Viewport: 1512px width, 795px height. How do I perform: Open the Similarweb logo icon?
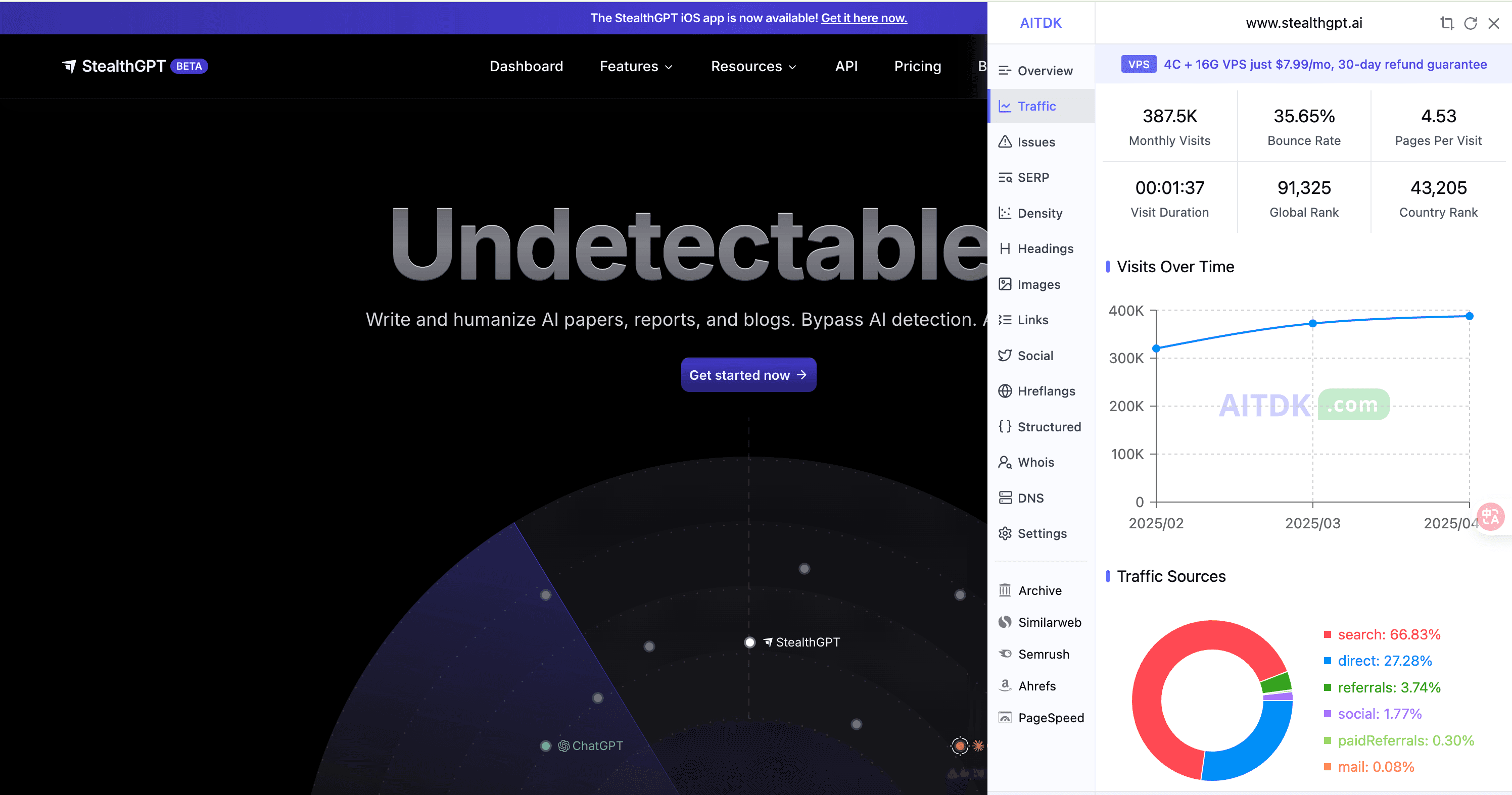tap(1005, 622)
